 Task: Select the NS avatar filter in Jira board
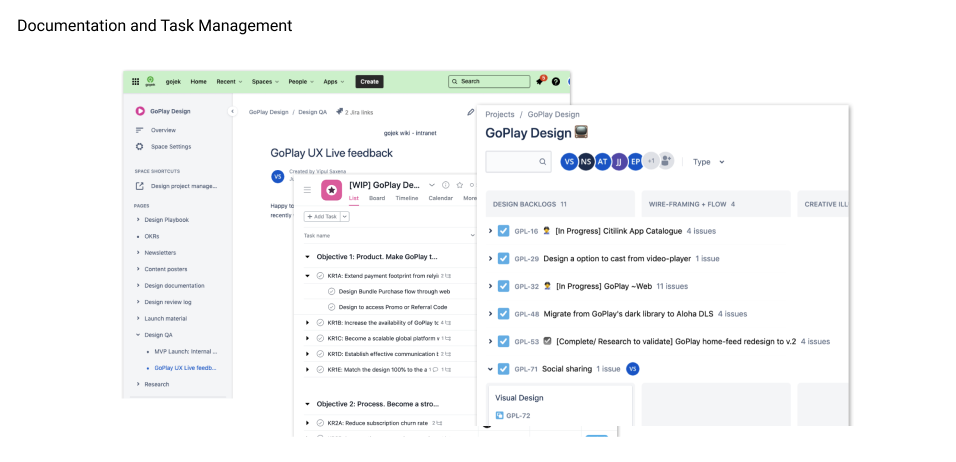click(x=586, y=162)
